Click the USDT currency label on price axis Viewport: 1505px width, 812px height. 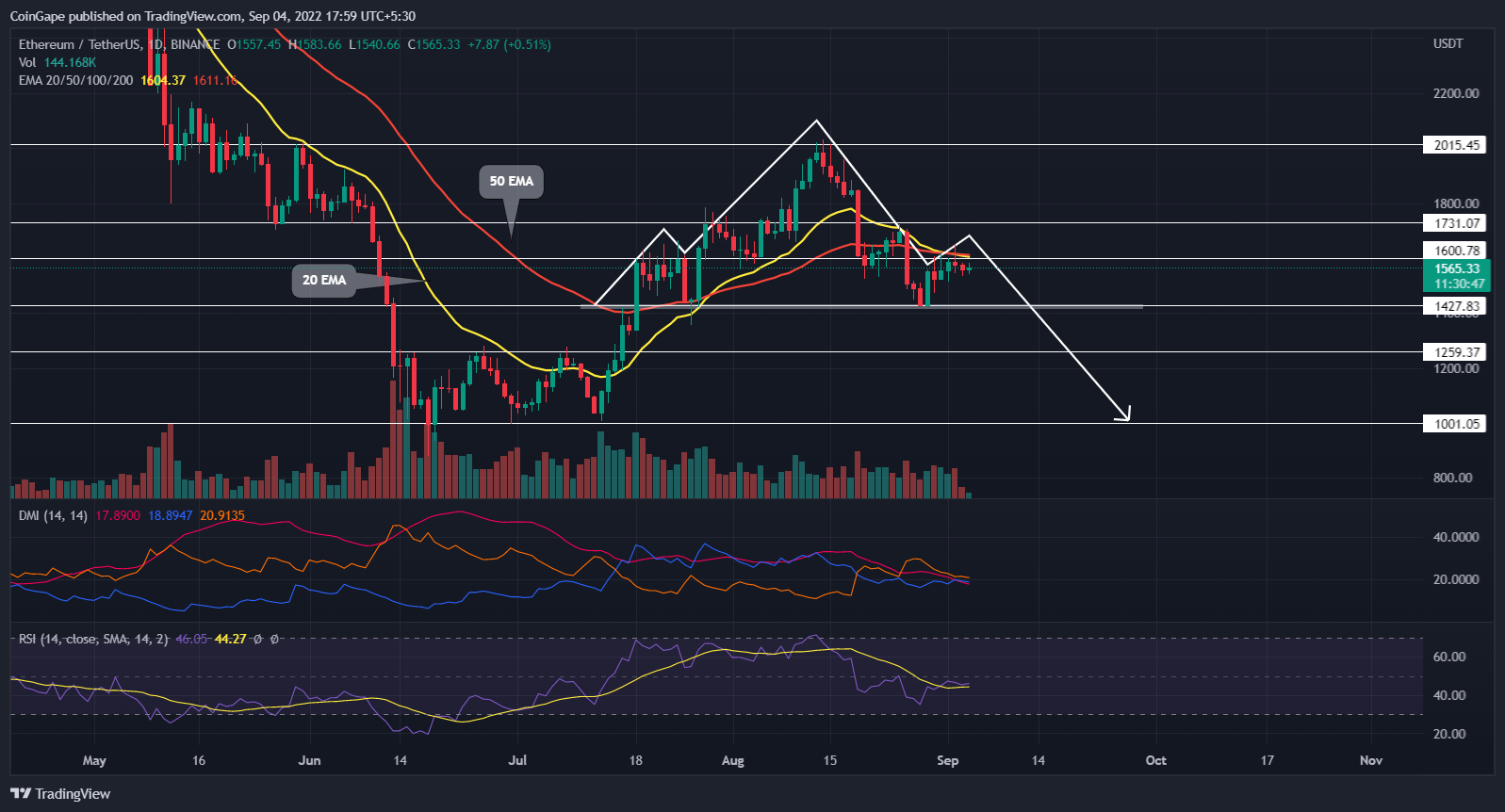(1448, 43)
